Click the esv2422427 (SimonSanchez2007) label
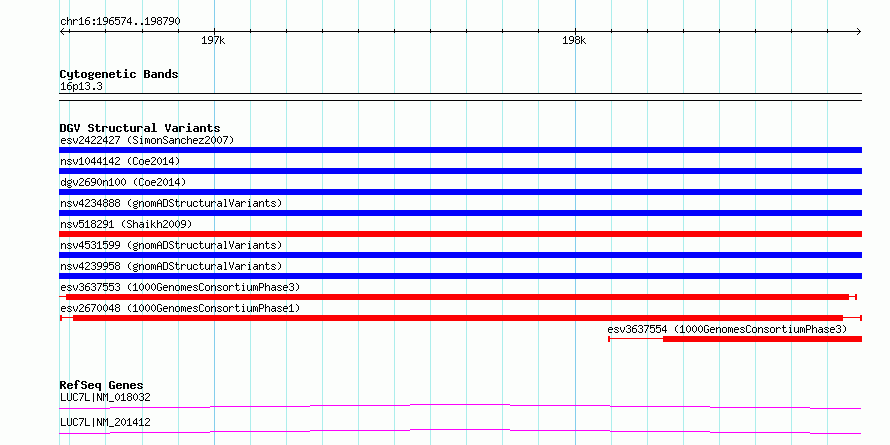Screen dimensions: 890x445 point(147,140)
